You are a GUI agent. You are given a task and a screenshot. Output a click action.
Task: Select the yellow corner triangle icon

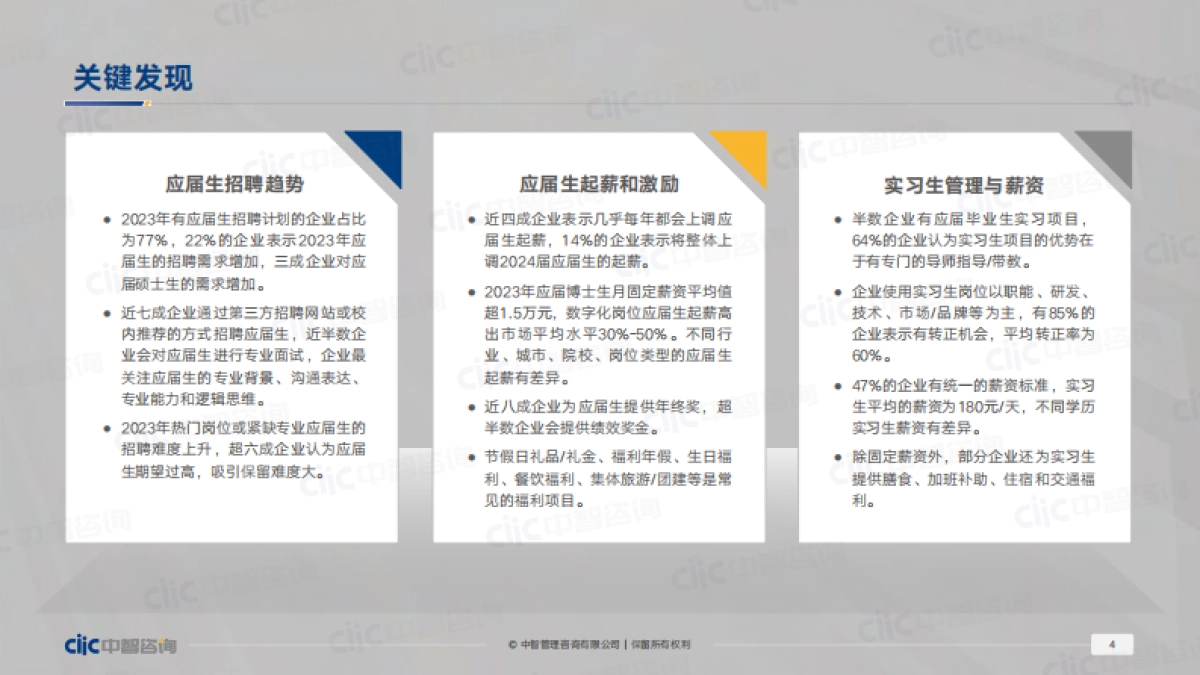[742, 152]
